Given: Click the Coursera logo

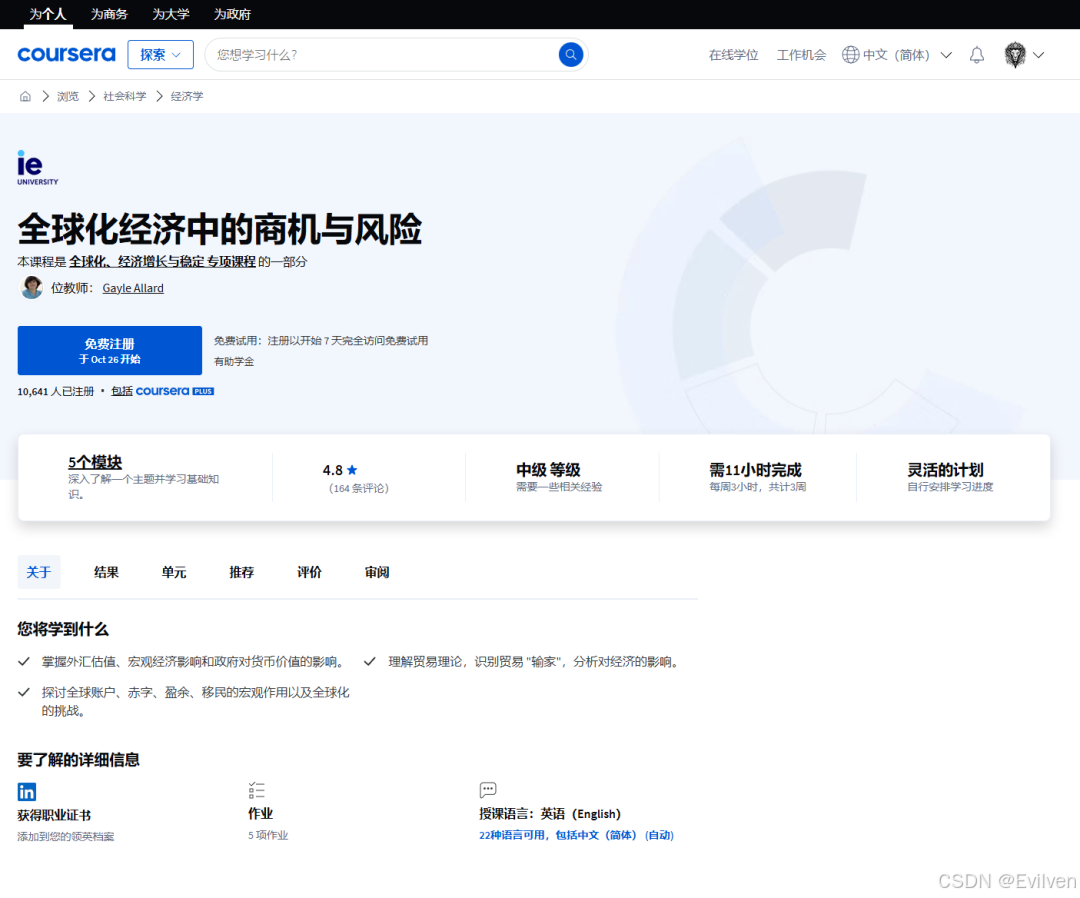Looking at the screenshot, I should (x=66, y=54).
